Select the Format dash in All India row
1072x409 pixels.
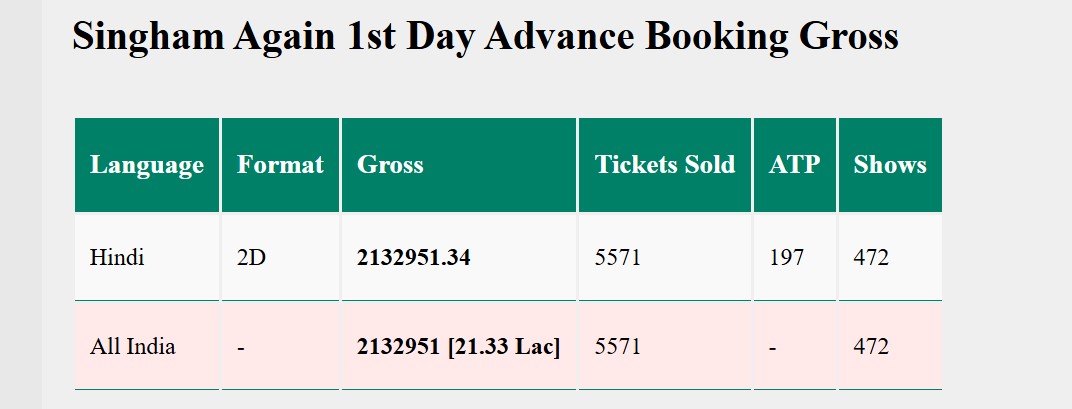[240, 347]
